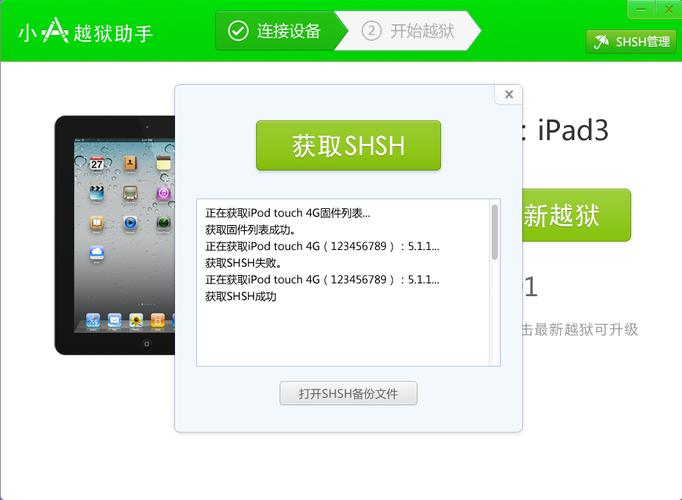
Task: Click the iCloud icon on the iPad screen
Action: click(x=97, y=252)
